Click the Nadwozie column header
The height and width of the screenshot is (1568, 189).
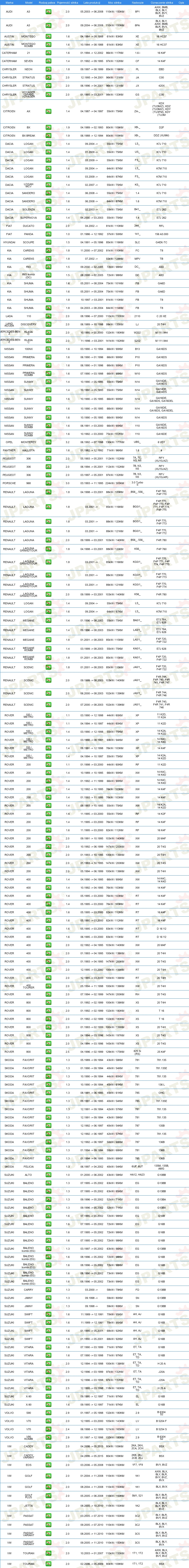pos(137,2)
